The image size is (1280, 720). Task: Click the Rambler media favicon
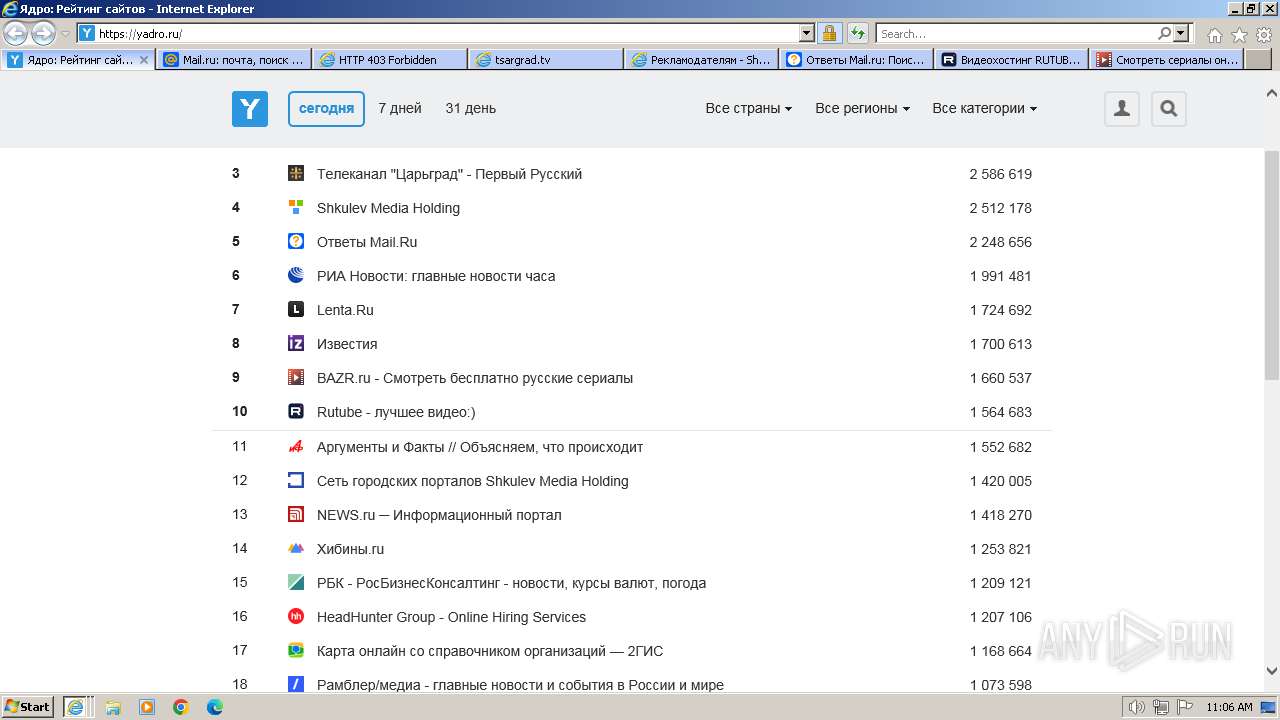click(296, 684)
